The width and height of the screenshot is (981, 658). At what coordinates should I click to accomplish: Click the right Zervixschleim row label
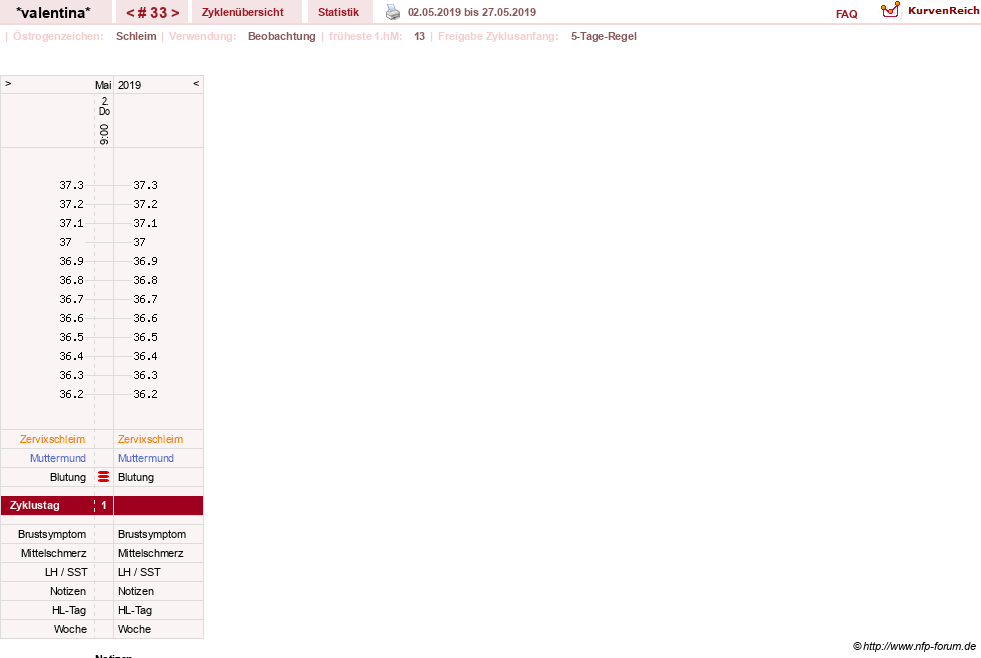click(150, 439)
